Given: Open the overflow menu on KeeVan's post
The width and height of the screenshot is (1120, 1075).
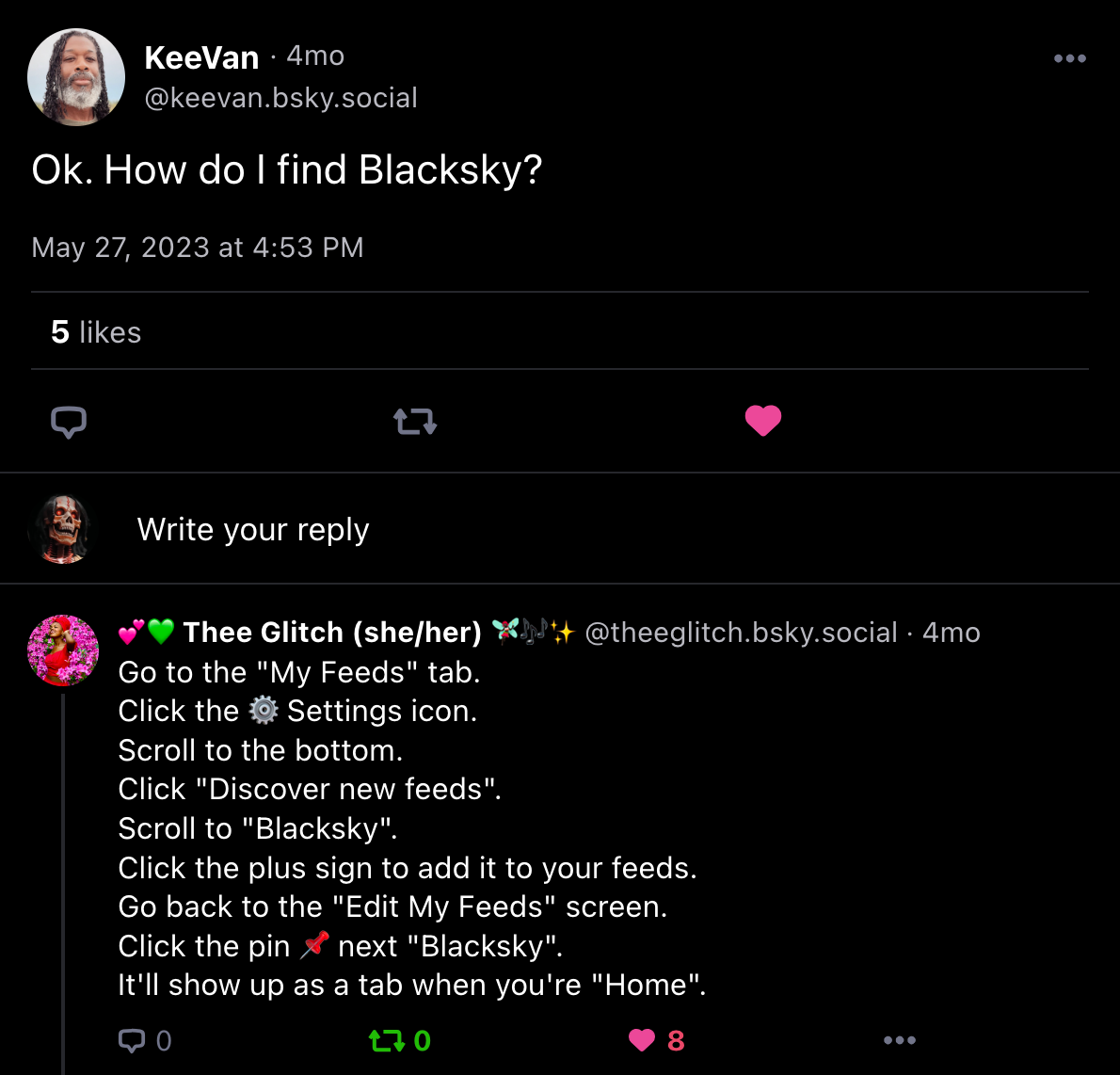Looking at the screenshot, I should 1070,58.
